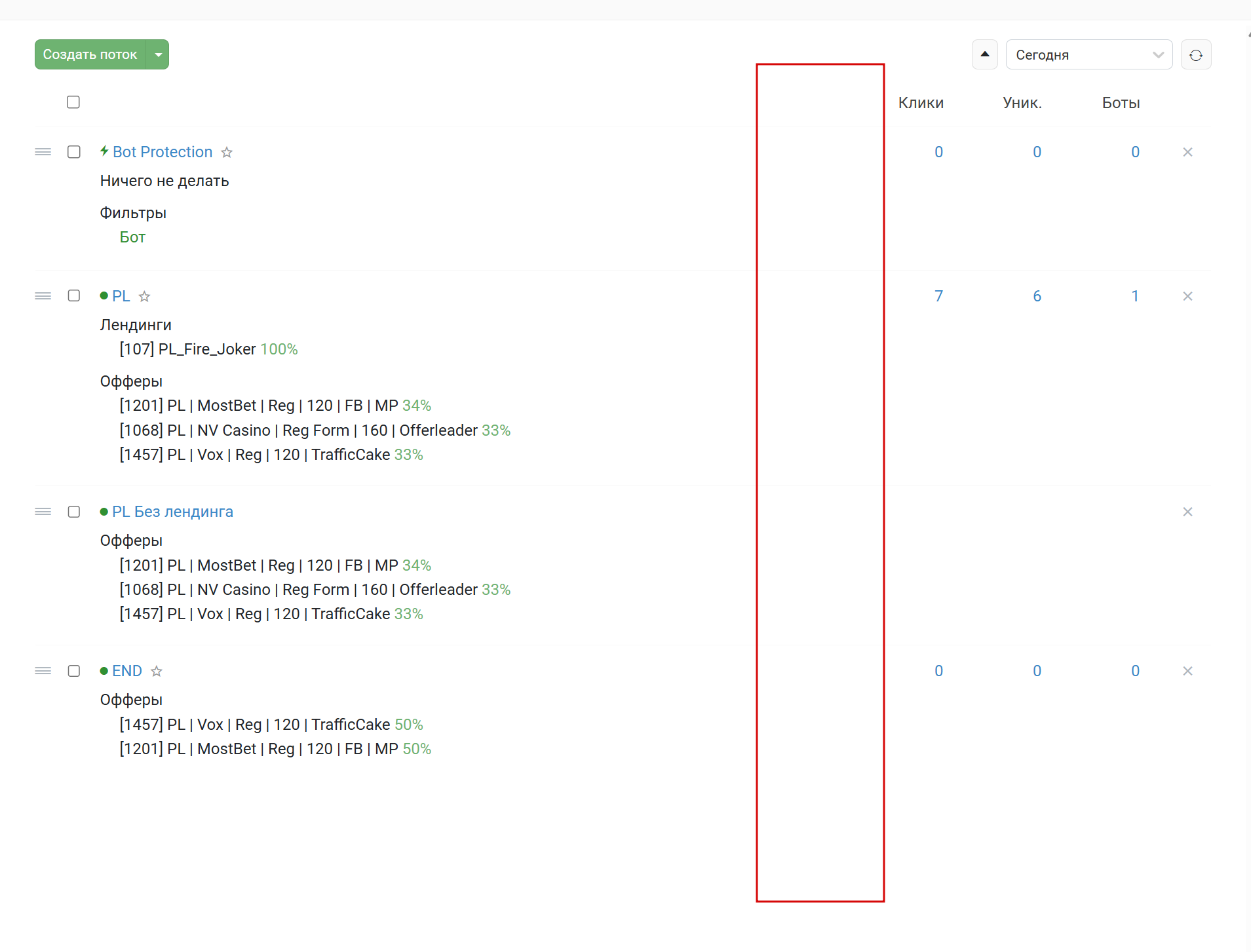1251x952 pixels.
Task: Open the Создать поток dropdown arrow
Action: click(x=158, y=54)
